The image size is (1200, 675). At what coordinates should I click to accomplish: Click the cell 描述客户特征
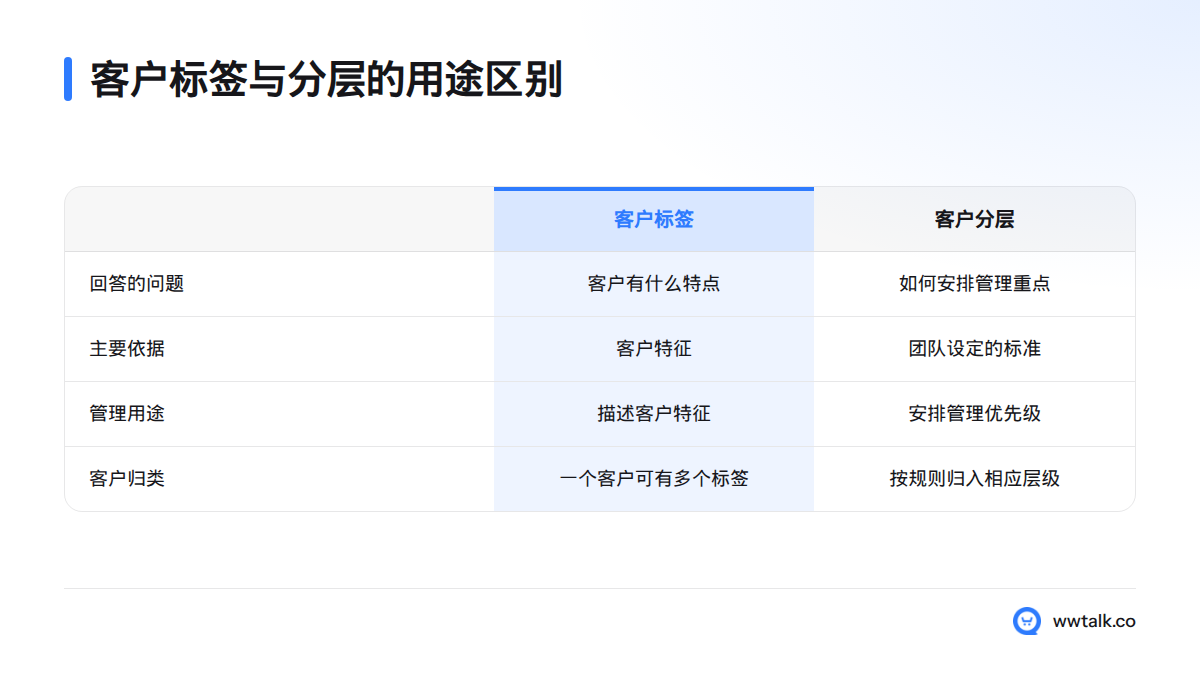tap(654, 414)
